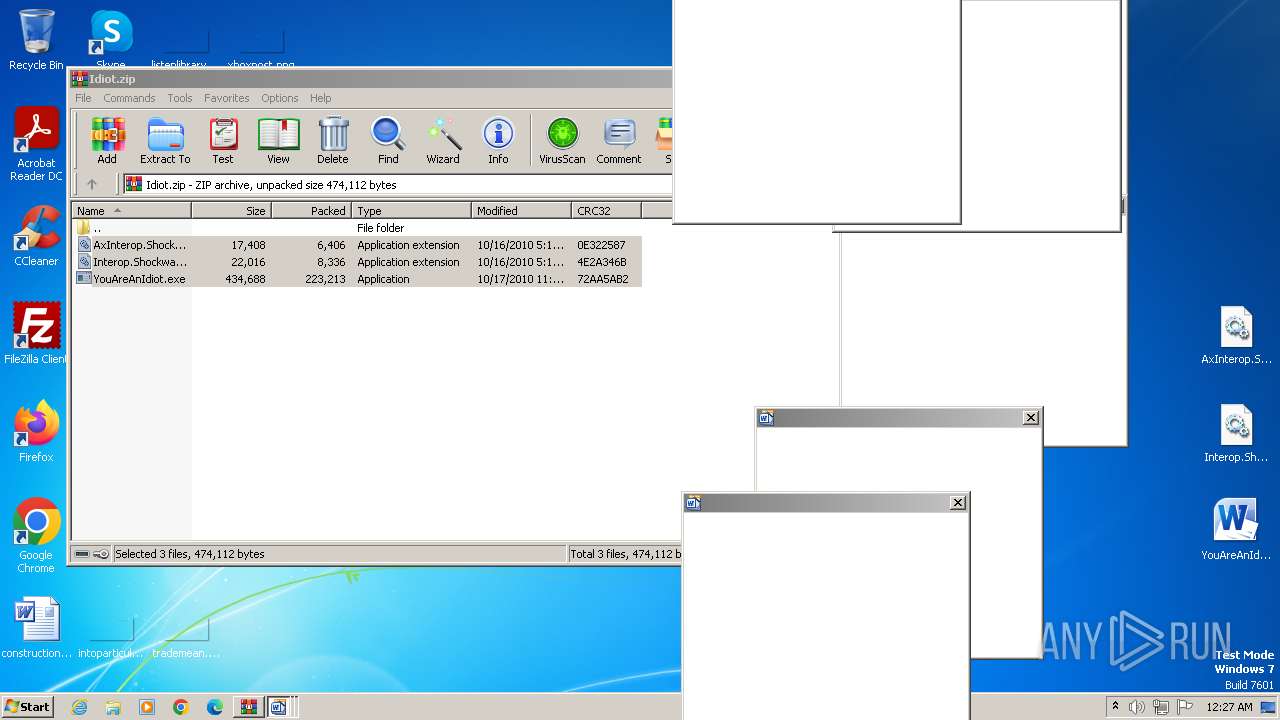
Task: Close the upper popup window with X
Action: (x=1031, y=418)
